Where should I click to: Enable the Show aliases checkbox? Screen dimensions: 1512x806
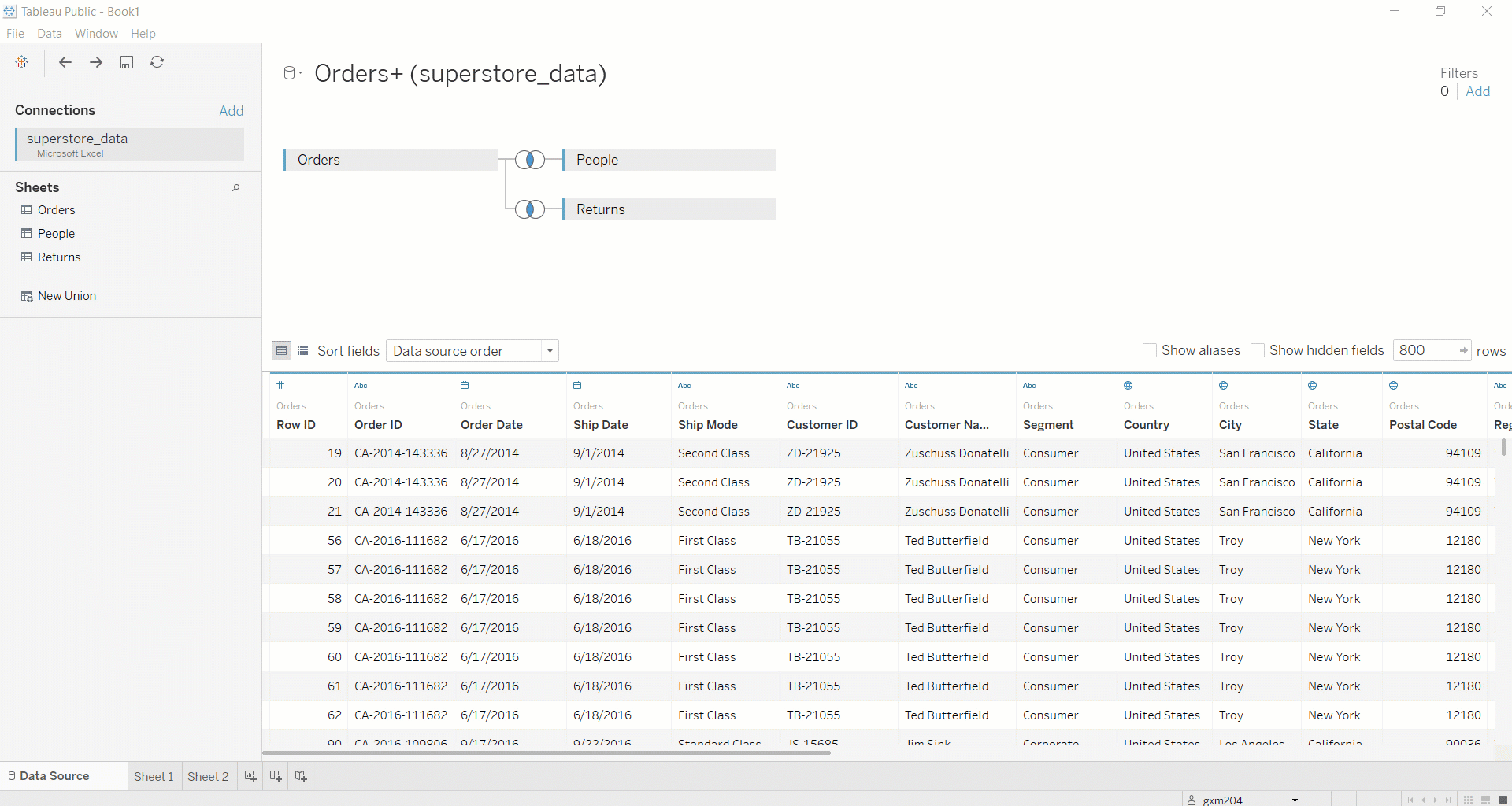[1150, 351]
